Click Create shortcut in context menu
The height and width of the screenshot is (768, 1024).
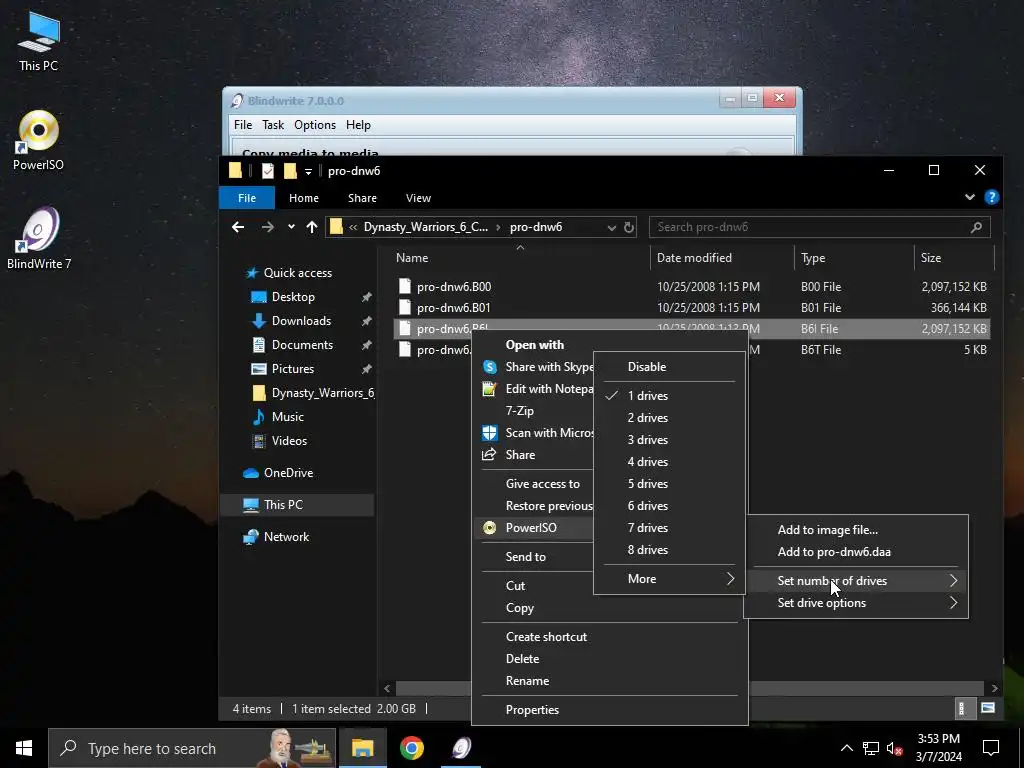[609, 637]
